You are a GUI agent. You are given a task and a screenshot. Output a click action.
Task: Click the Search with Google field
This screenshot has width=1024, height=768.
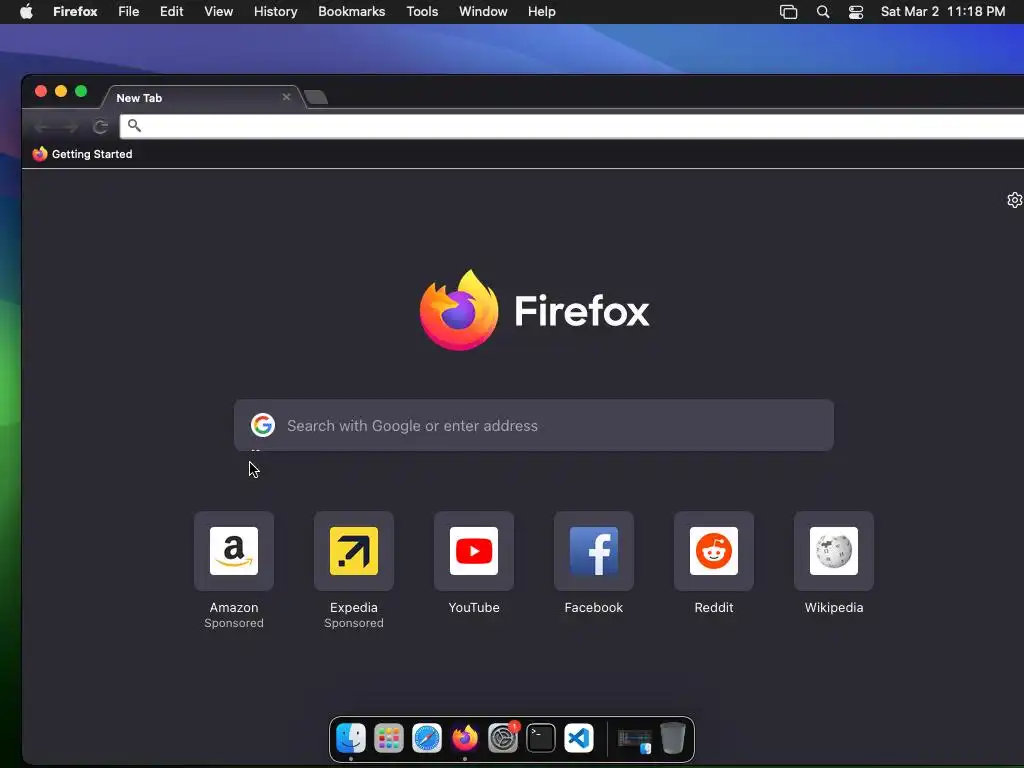point(534,425)
